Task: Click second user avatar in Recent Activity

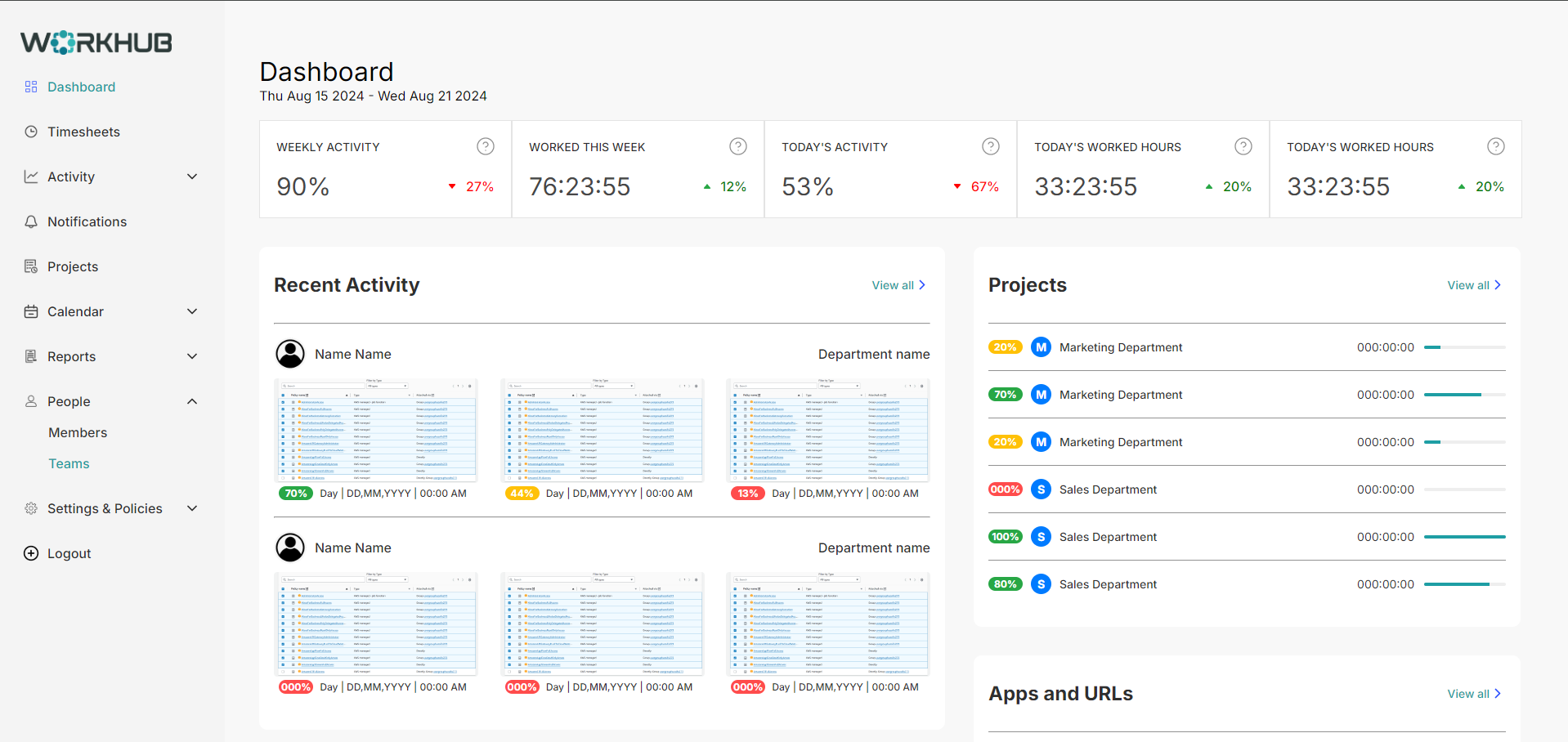Action: pos(290,548)
